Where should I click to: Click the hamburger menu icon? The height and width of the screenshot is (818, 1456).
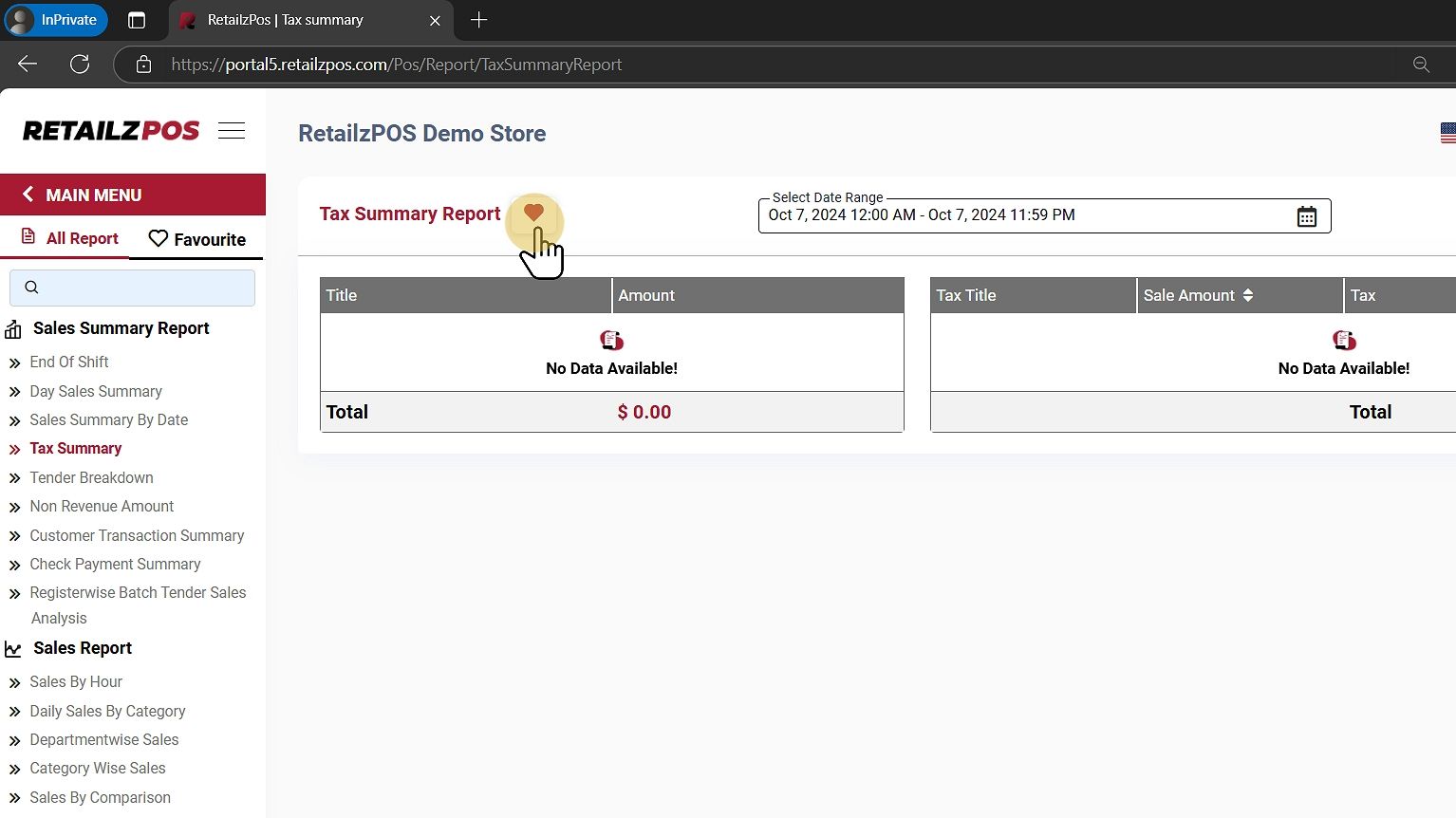point(232,131)
